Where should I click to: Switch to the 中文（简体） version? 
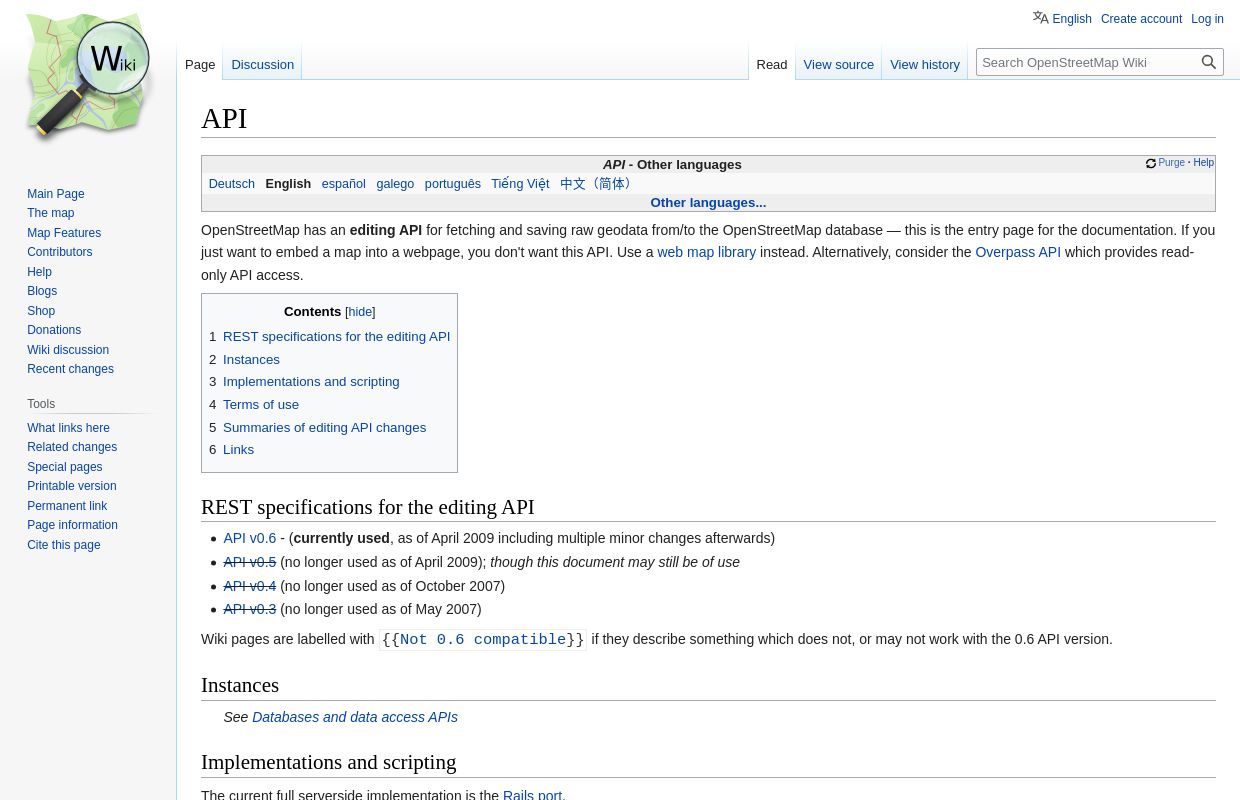[x=597, y=184]
